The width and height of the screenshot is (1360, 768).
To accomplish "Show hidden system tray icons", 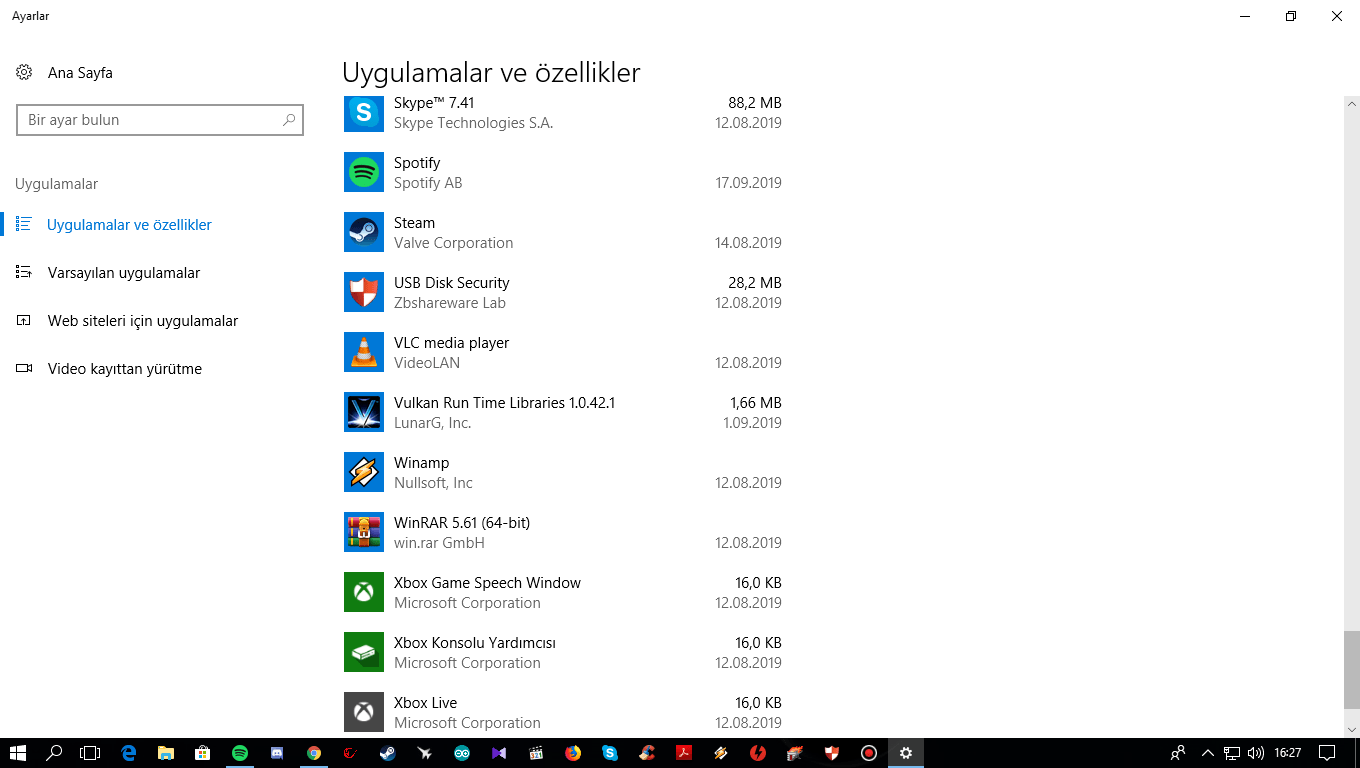I will (1208, 753).
